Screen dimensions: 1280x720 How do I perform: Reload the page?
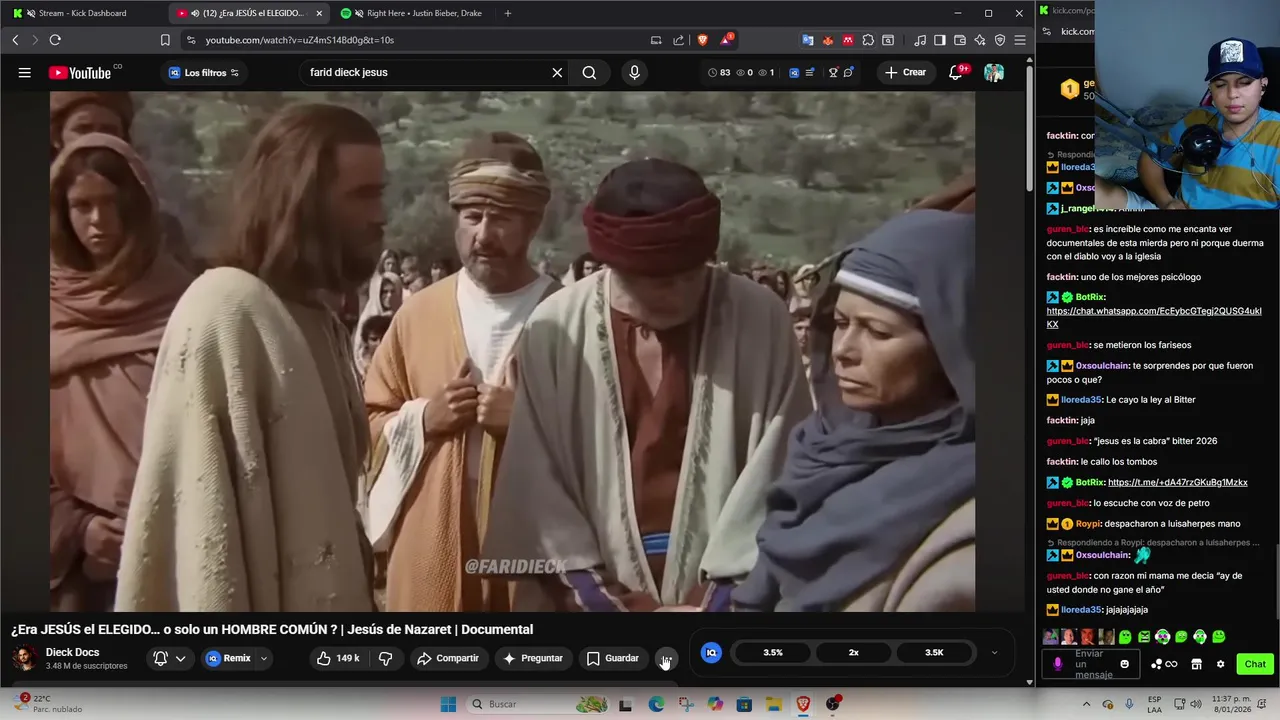point(55,40)
